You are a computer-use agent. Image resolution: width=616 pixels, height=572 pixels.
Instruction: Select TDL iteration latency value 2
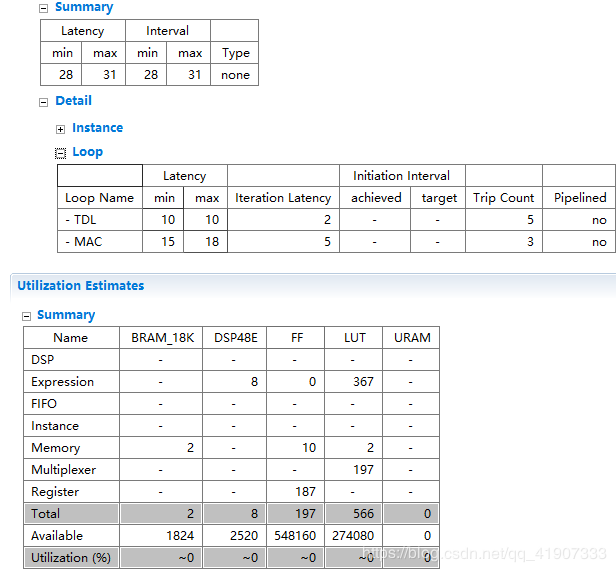pyautogui.click(x=283, y=220)
